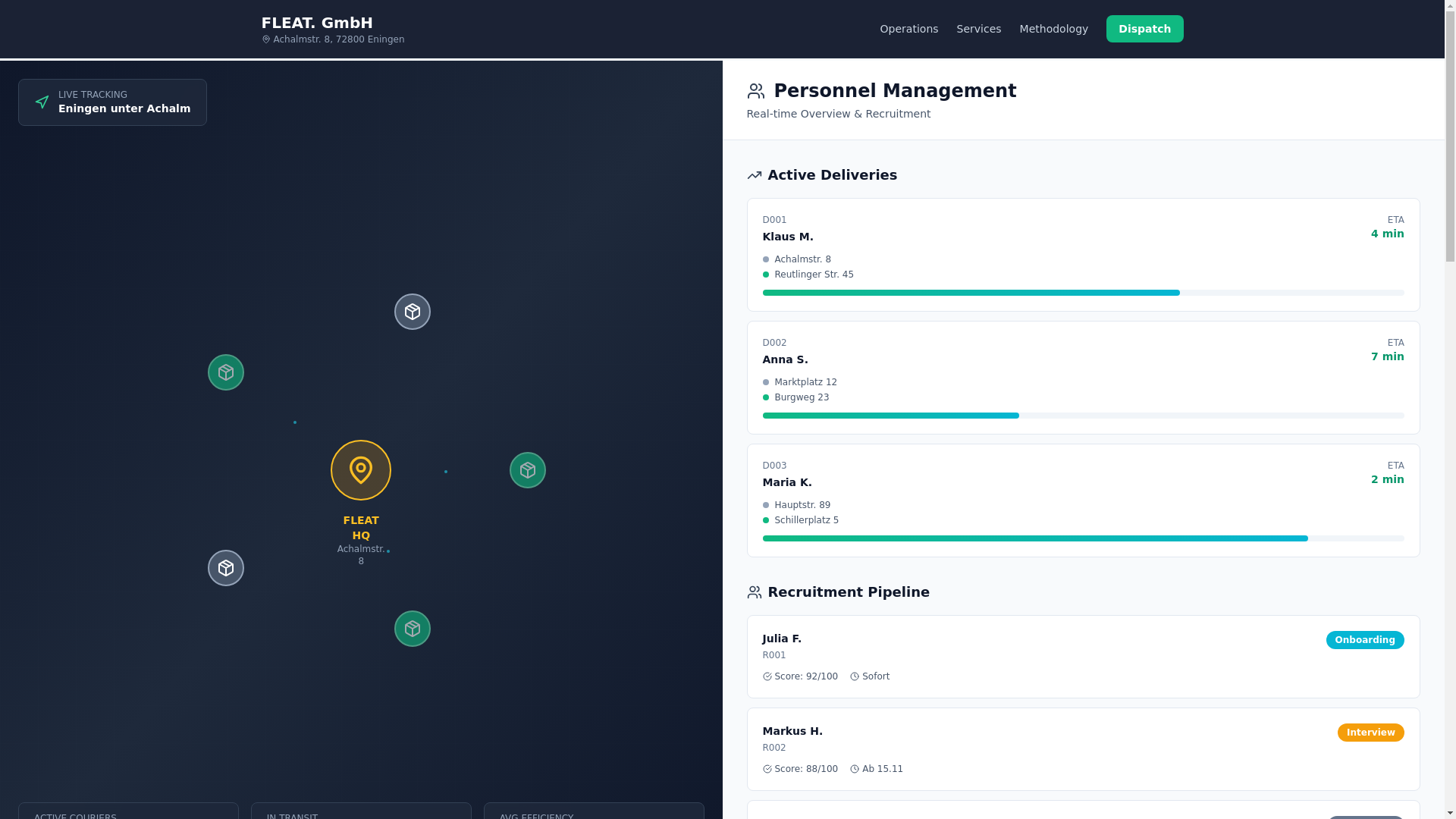Click the FLEAT HQ location pin marker
Screen dimensions: 1456x819
click(x=361, y=470)
